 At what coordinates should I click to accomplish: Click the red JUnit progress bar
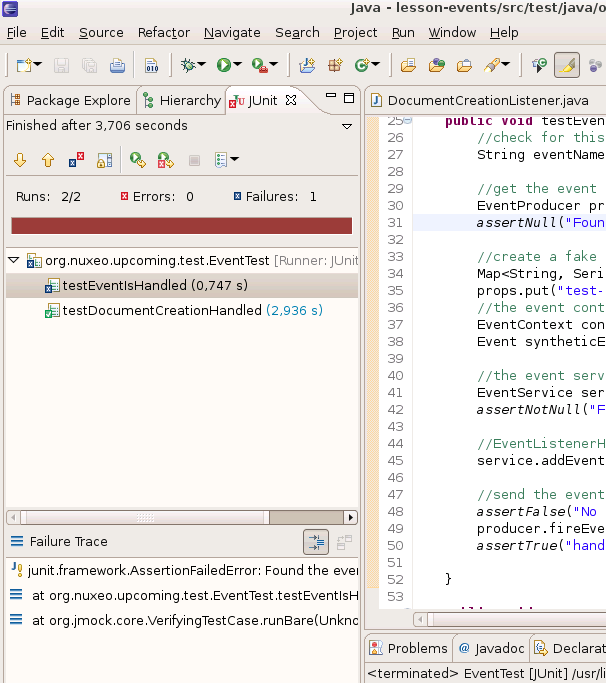tap(181, 226)
